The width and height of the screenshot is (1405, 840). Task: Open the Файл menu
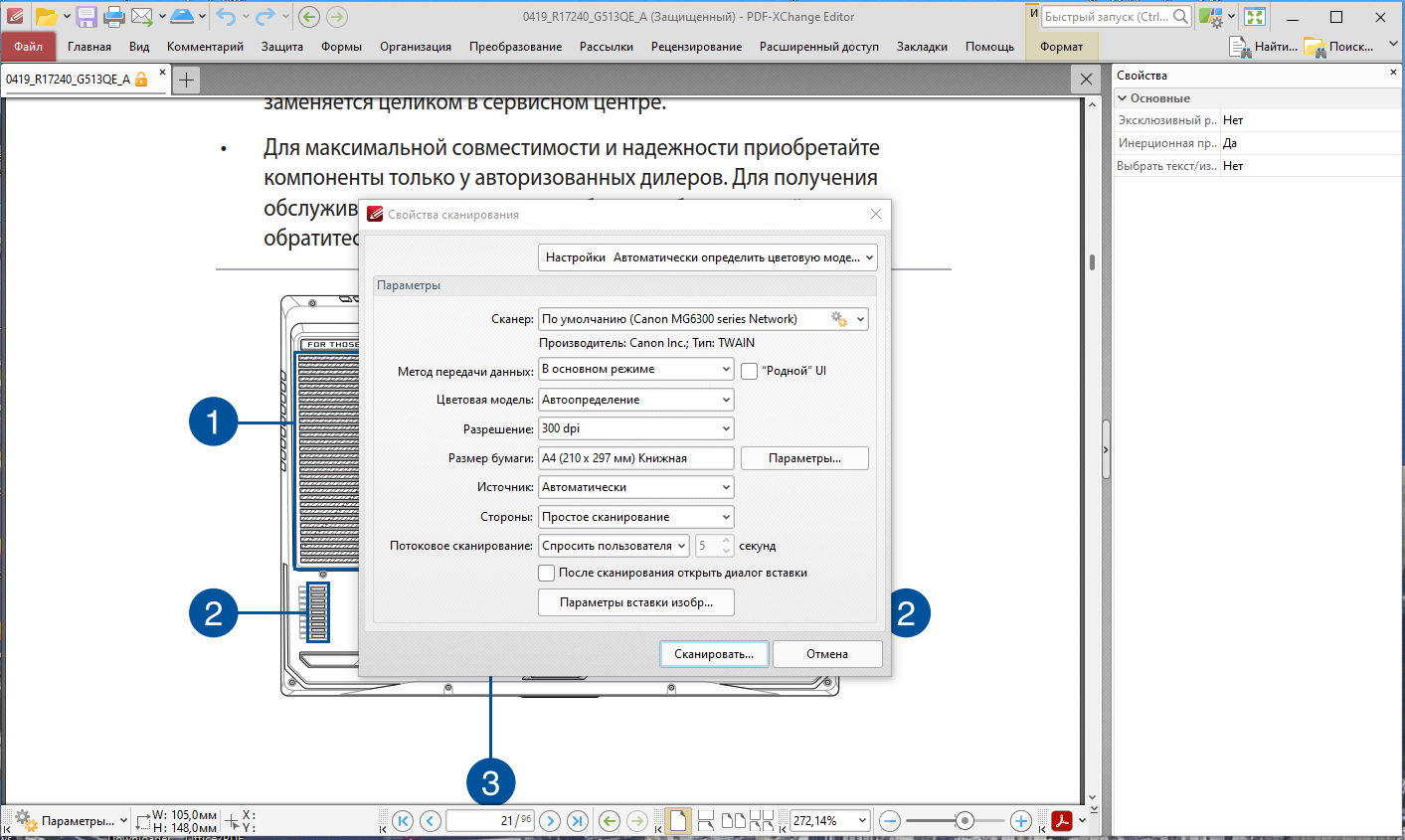[29, 47]
